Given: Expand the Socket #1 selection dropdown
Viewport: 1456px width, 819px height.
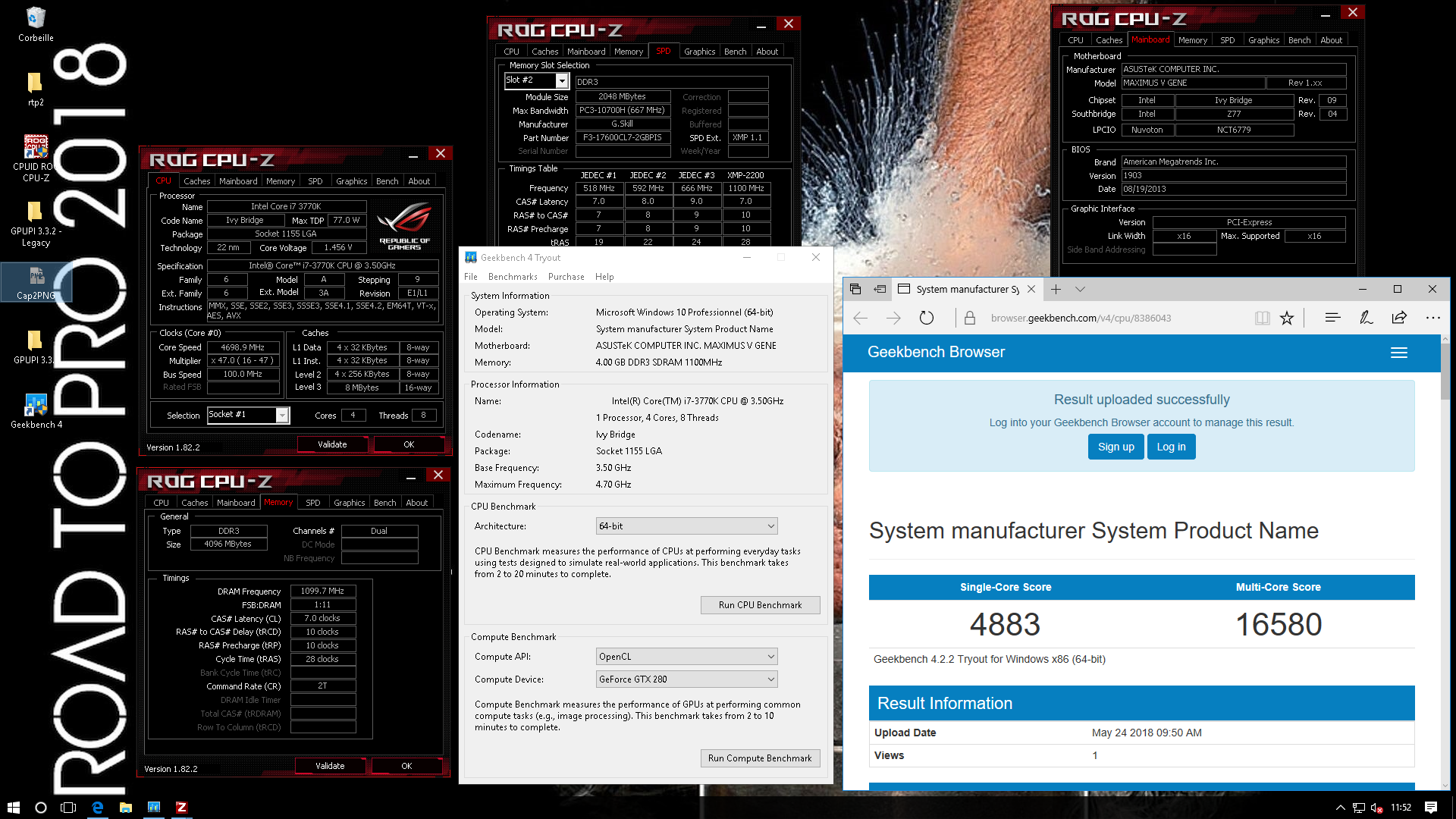Looking at the screenshot, I should (282, 415).
